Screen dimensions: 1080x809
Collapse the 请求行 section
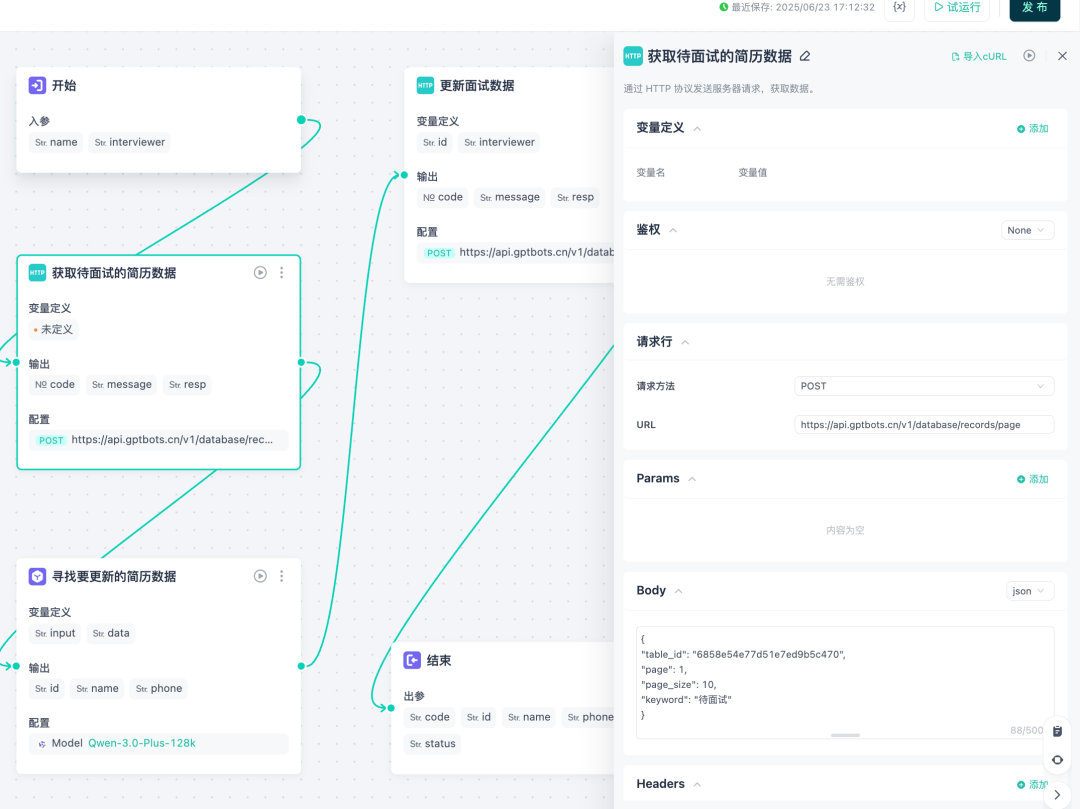(685, 342)
